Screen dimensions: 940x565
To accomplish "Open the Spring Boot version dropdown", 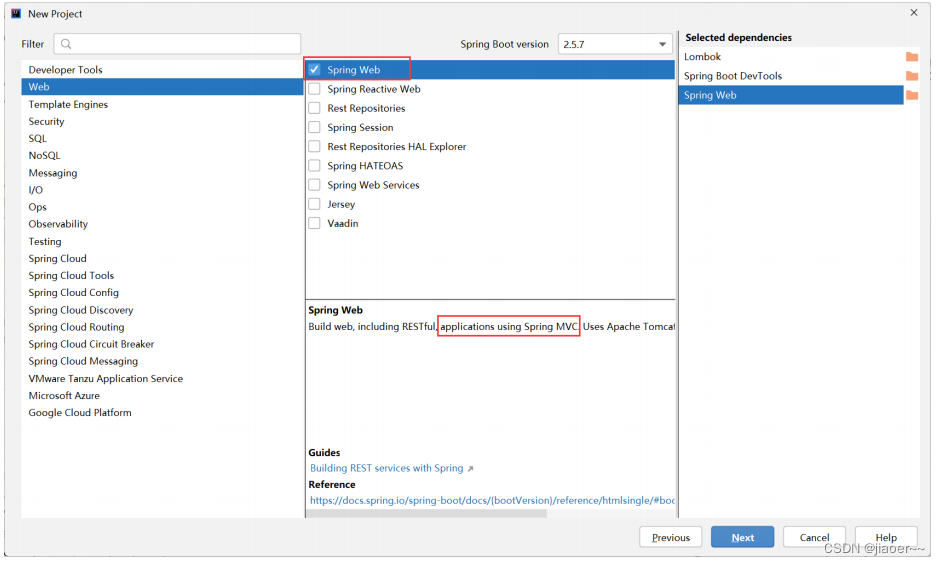I will point(615,44).
